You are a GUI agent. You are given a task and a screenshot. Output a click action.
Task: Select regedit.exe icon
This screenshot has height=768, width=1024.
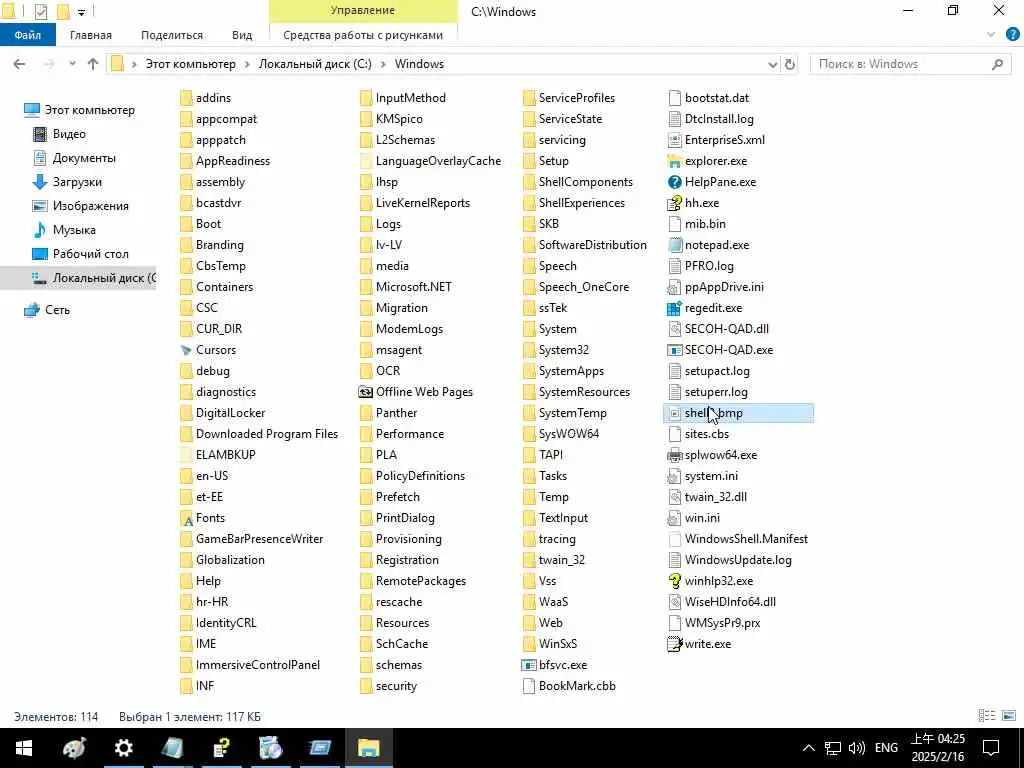pos(675,308)
